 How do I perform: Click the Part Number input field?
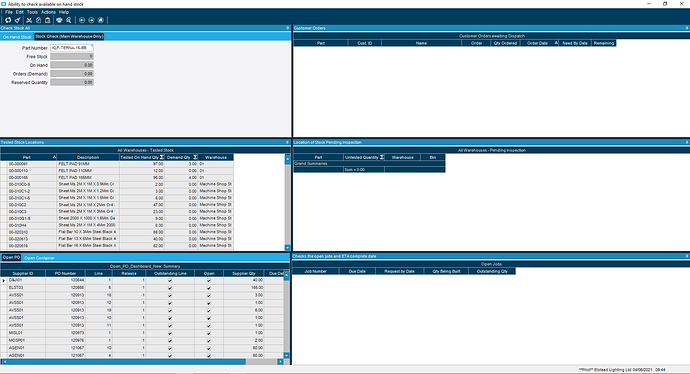coord(71,48)
